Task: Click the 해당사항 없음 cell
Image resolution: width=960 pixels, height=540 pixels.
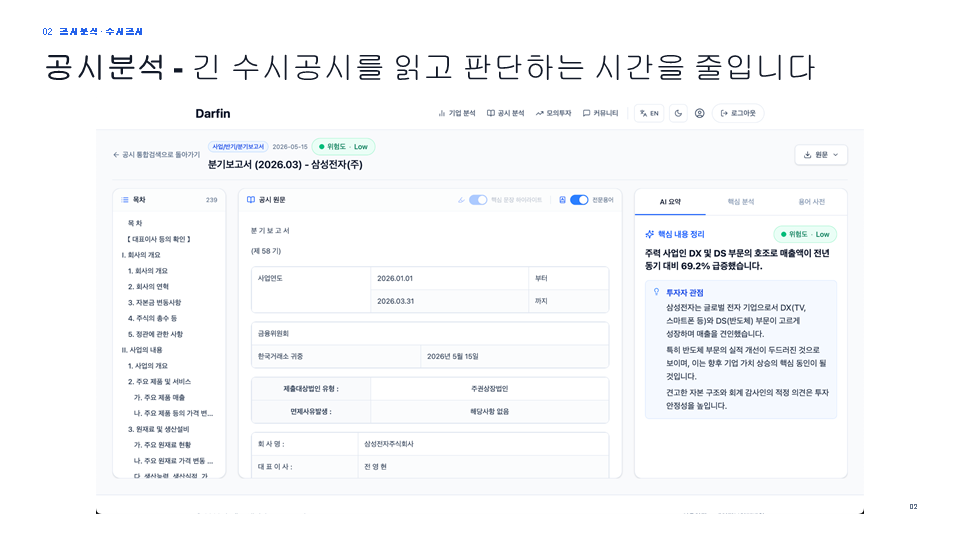Action: pyautogui.click(x=489, y=411)
